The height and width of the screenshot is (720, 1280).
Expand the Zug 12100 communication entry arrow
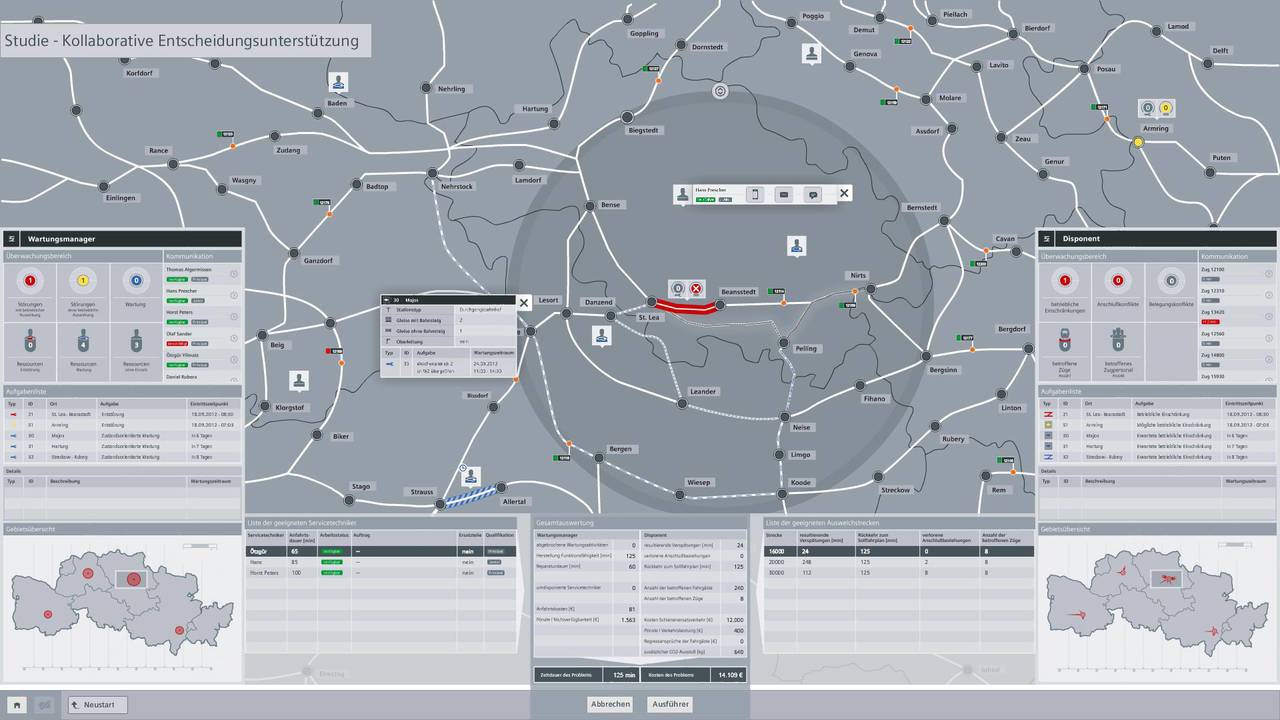(1270, 274)
